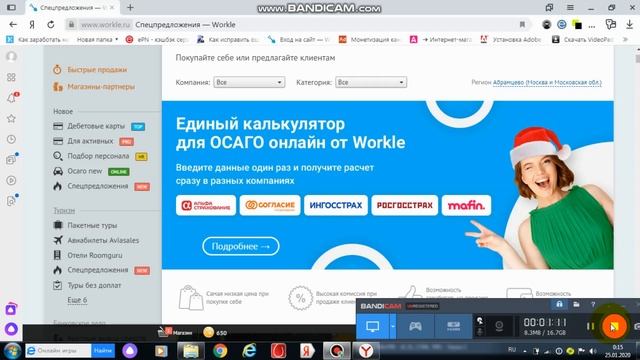The image size is (640, 360).
Task: Toggle Bandicam webcam overlay icon
Action: coord(499,326)
